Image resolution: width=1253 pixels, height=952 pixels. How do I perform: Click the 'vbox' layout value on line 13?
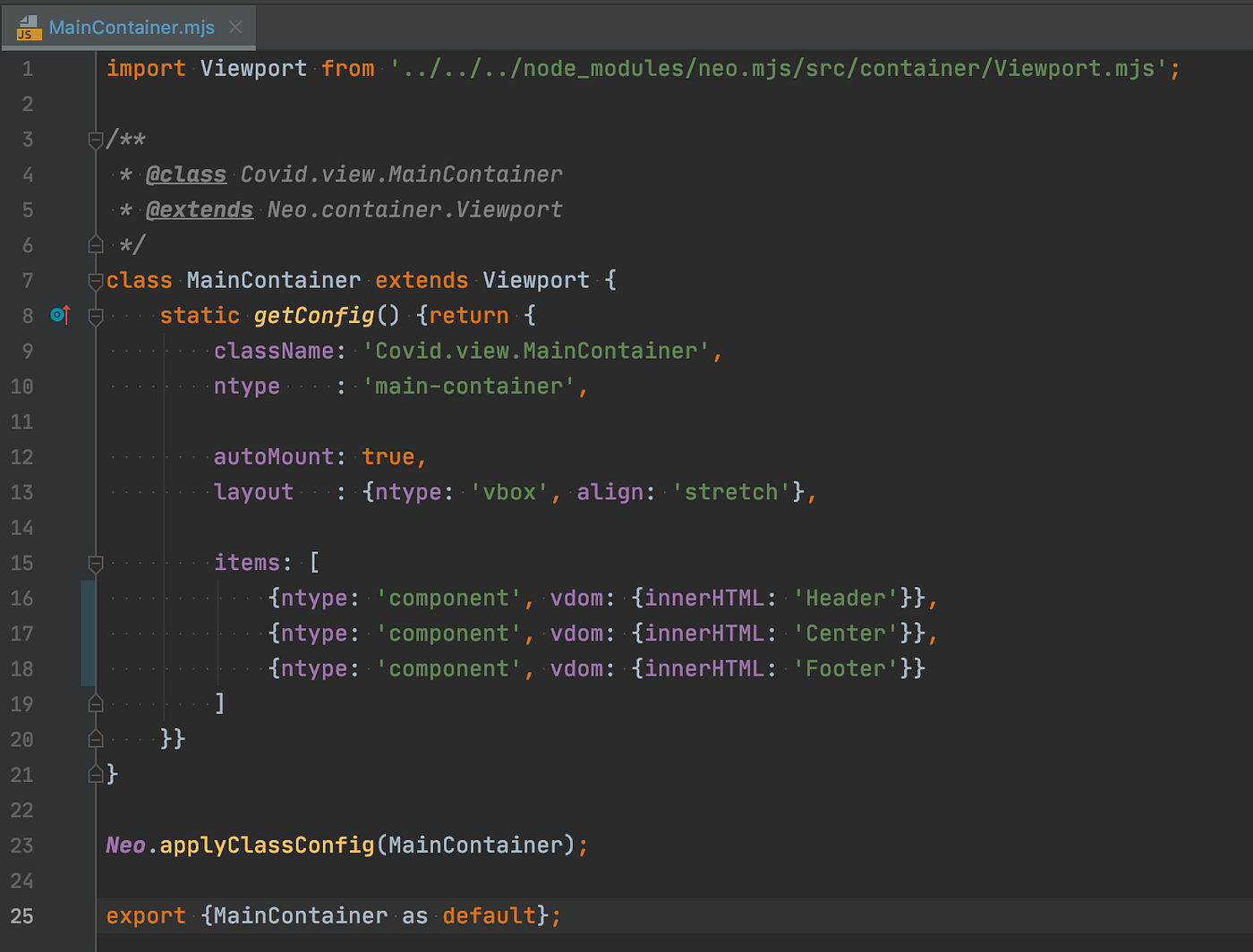pyautogui.click(x=510, y=491)
